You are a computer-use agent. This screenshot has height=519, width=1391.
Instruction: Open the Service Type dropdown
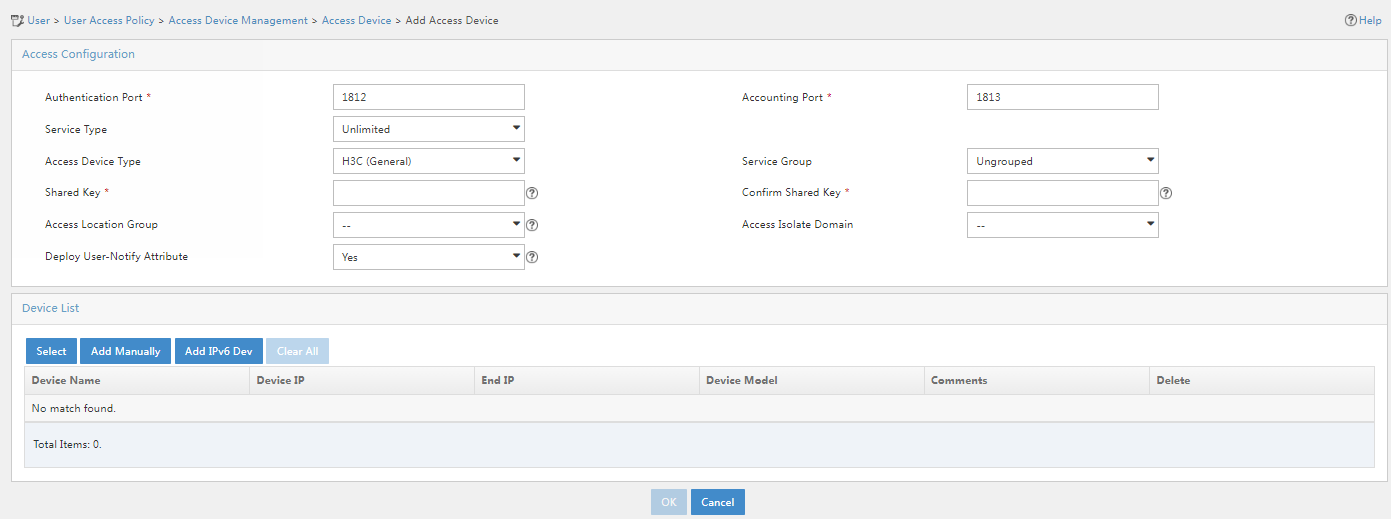(428, 129)
